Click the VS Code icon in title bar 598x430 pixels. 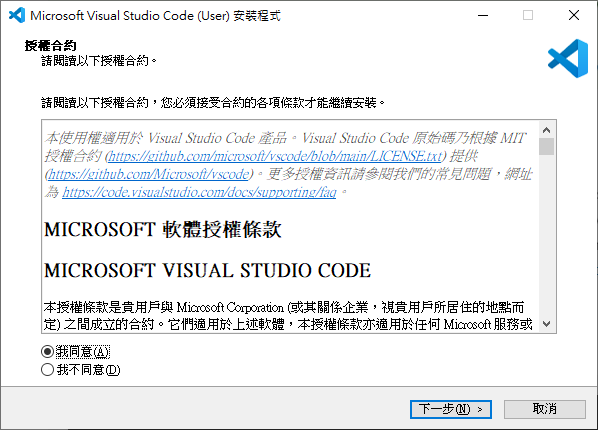17,15
